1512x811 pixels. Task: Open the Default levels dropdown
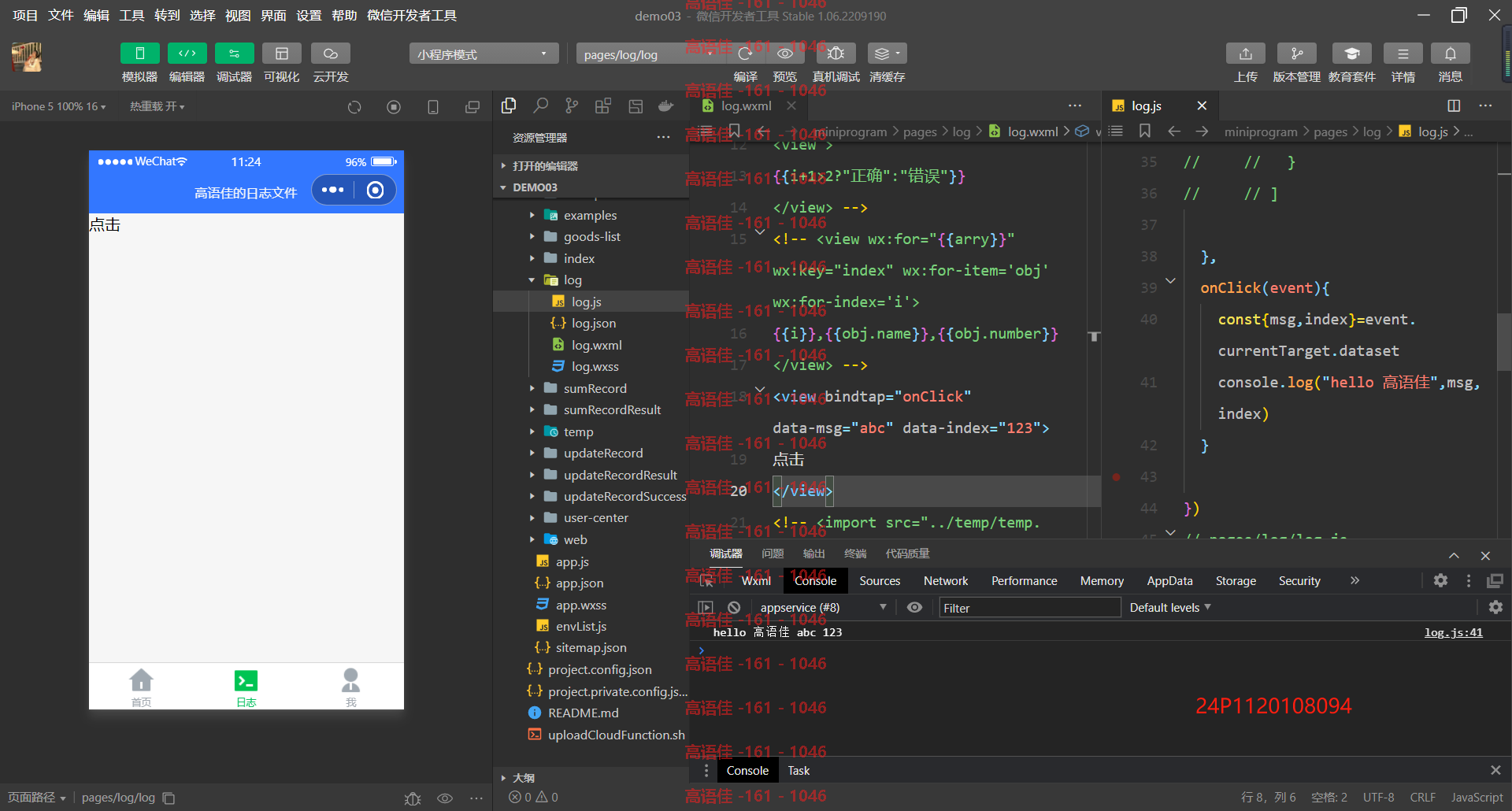pyautogui.click(x=1170, y=608)
